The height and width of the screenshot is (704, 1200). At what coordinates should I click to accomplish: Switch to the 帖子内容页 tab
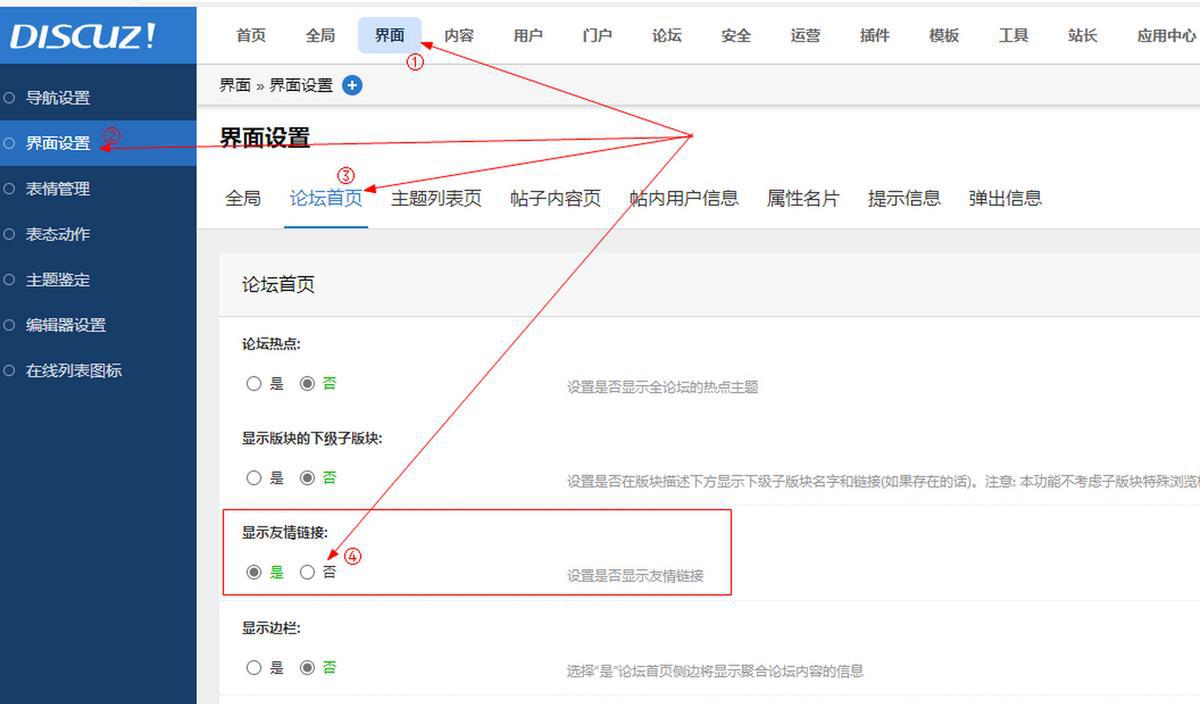(x=555, y=198)
